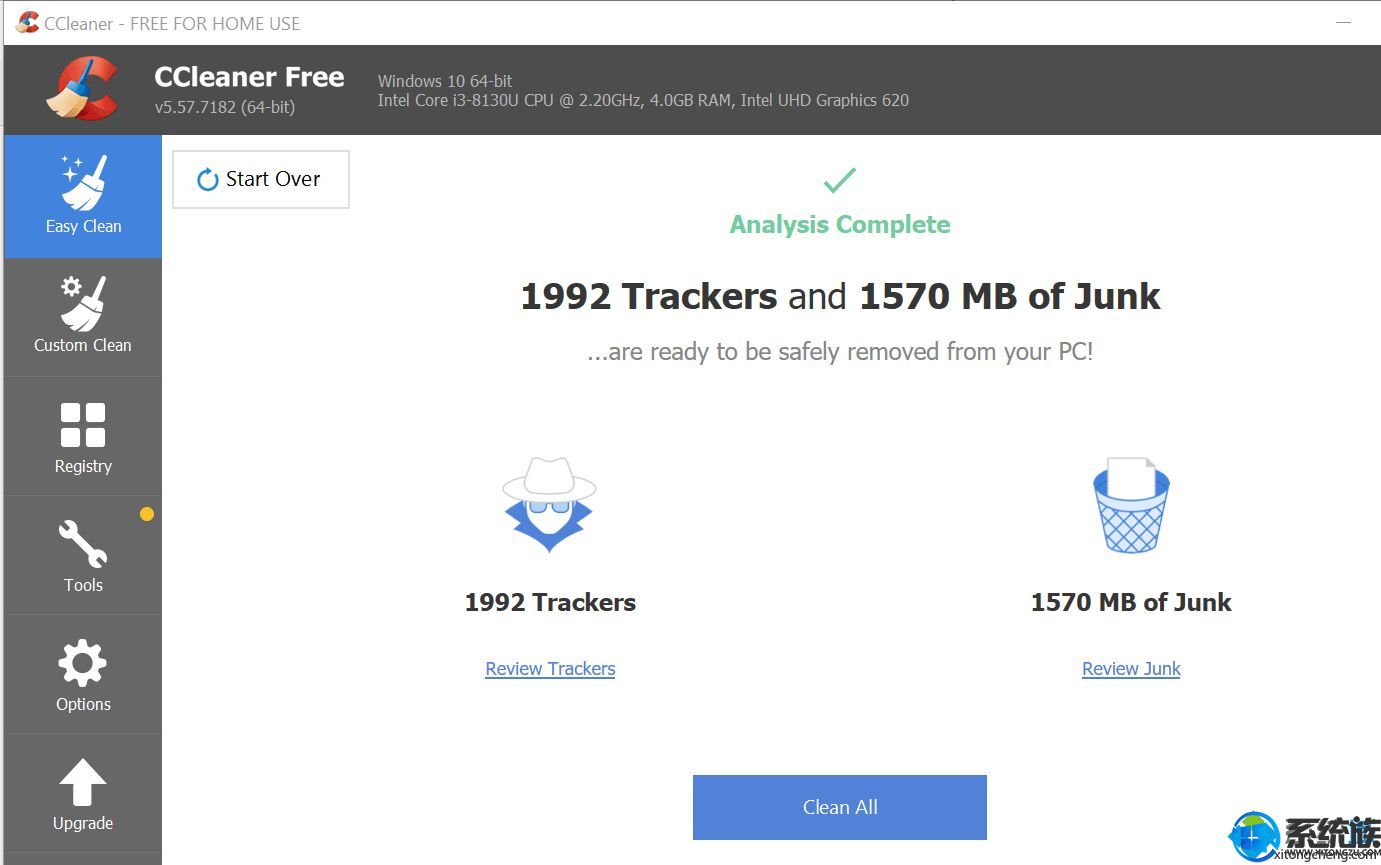The height and width of the screenshot is (865, 1381).
Task: Click the Analysis Complete text
Action: point(840,224)
